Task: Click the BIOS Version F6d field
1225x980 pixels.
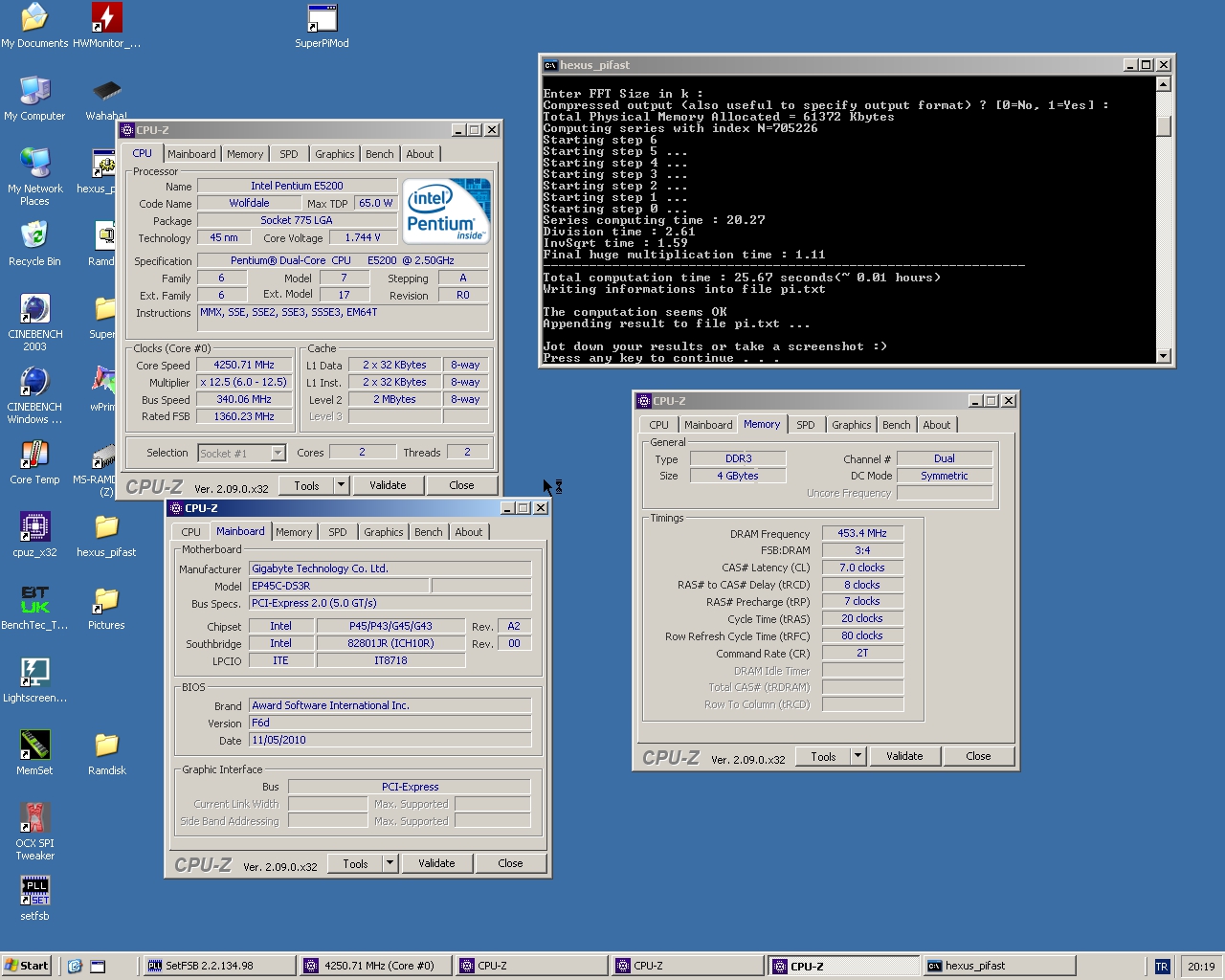Action: (x=390, y=723)
